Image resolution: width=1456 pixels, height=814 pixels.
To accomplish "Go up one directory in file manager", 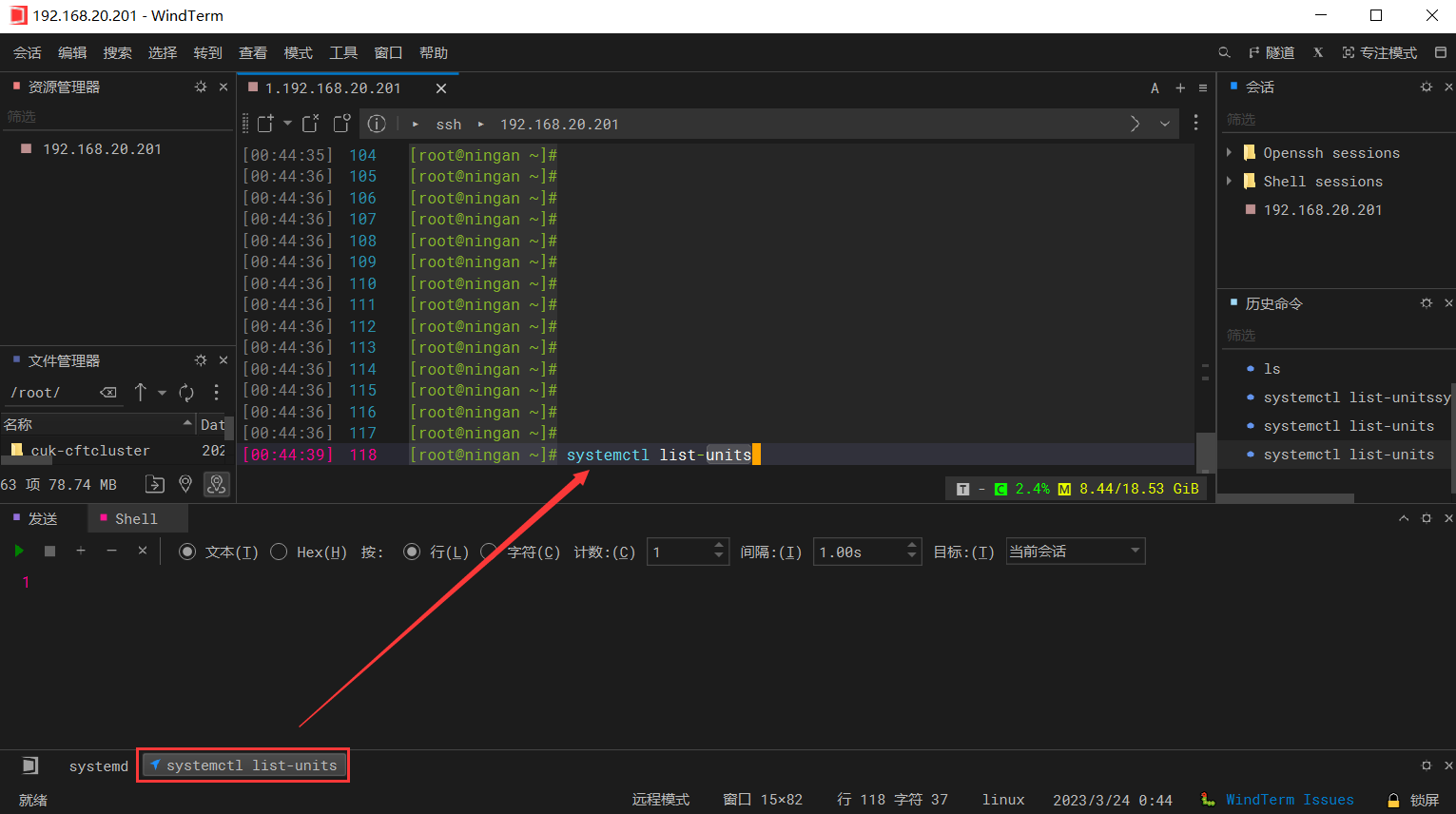I will pyautogui.click(x=141, y=392).
